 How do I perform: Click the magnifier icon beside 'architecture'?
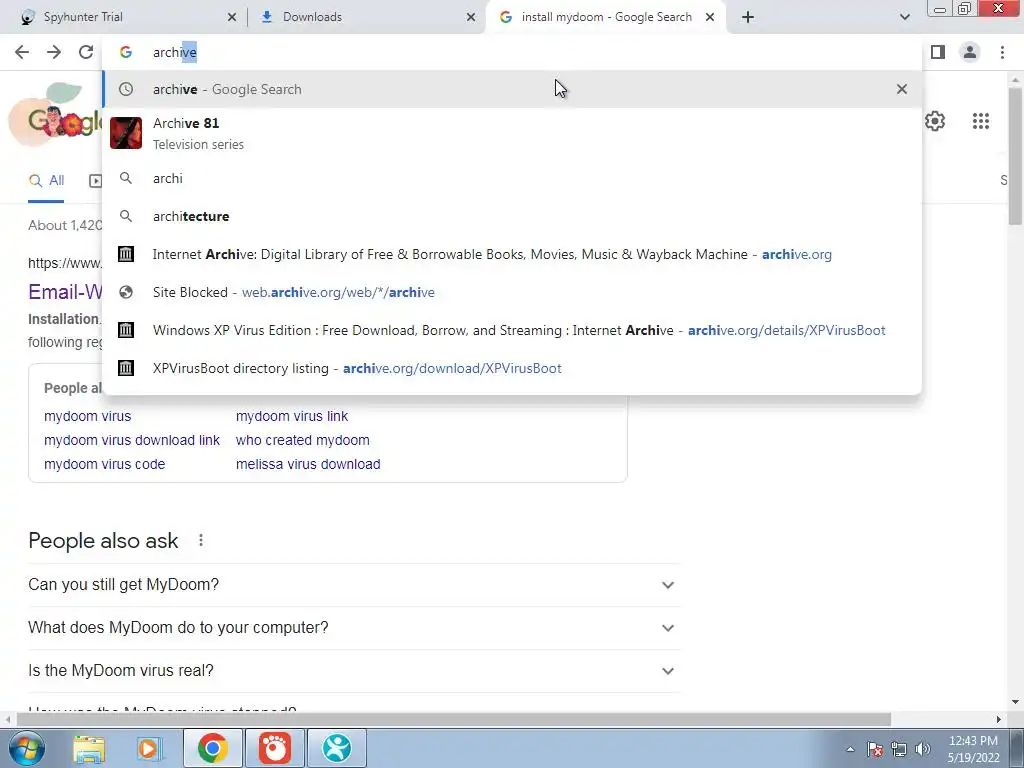pos(126,216)
